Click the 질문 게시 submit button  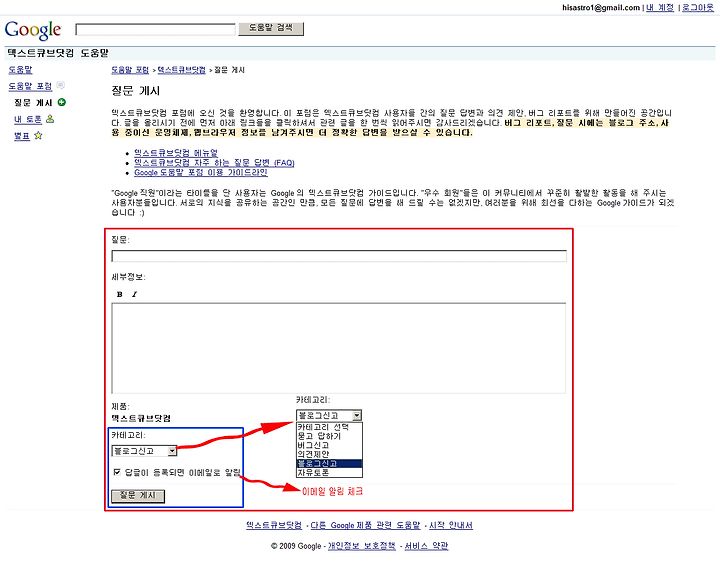pos(138,496)
